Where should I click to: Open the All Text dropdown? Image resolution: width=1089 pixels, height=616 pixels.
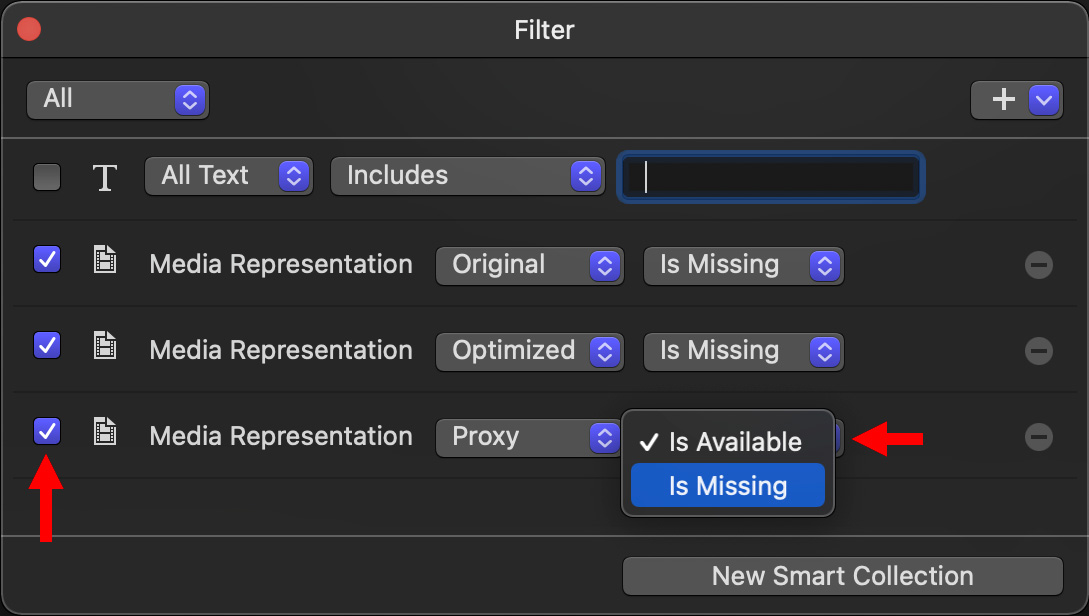[x=228, y=176]
